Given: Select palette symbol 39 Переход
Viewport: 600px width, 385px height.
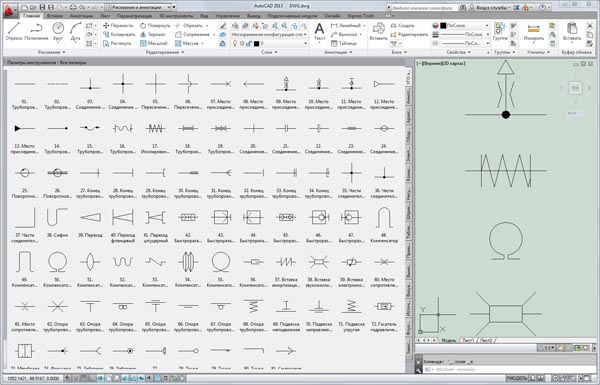Looking at the screenshot, I should point(90,222).
